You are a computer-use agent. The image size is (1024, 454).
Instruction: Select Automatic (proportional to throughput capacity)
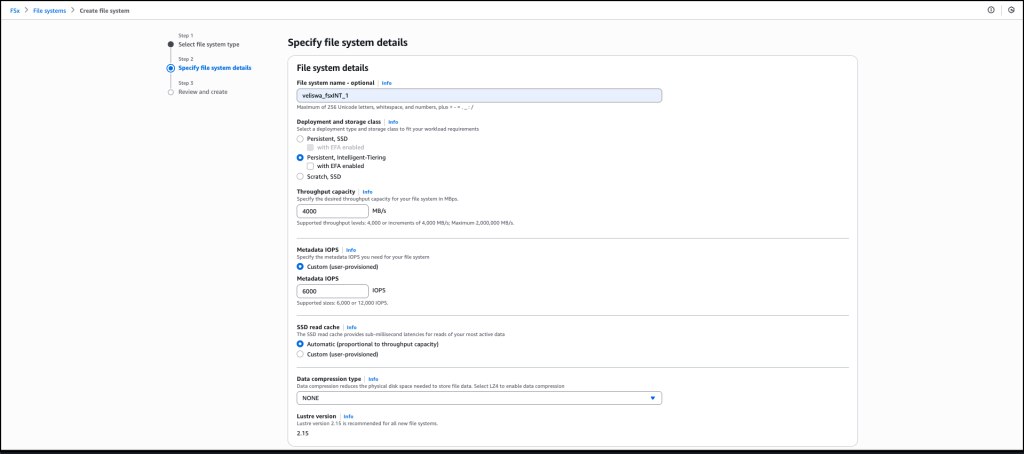tap(300, 344)
